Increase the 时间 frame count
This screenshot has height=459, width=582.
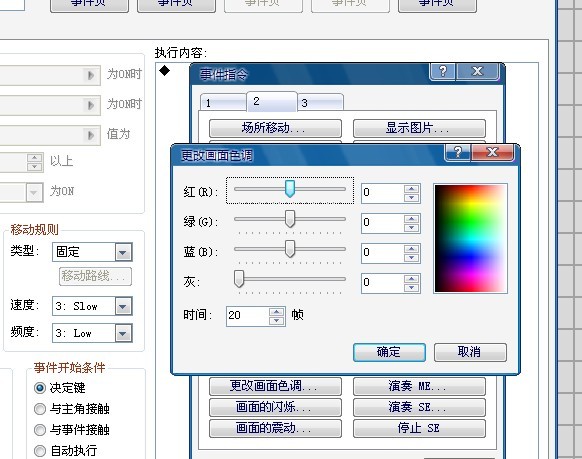click(276, 312)
